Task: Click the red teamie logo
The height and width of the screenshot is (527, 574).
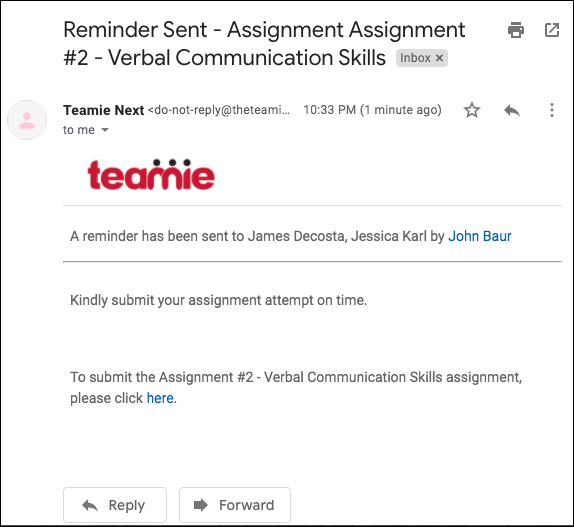Action: click(151, 175)
